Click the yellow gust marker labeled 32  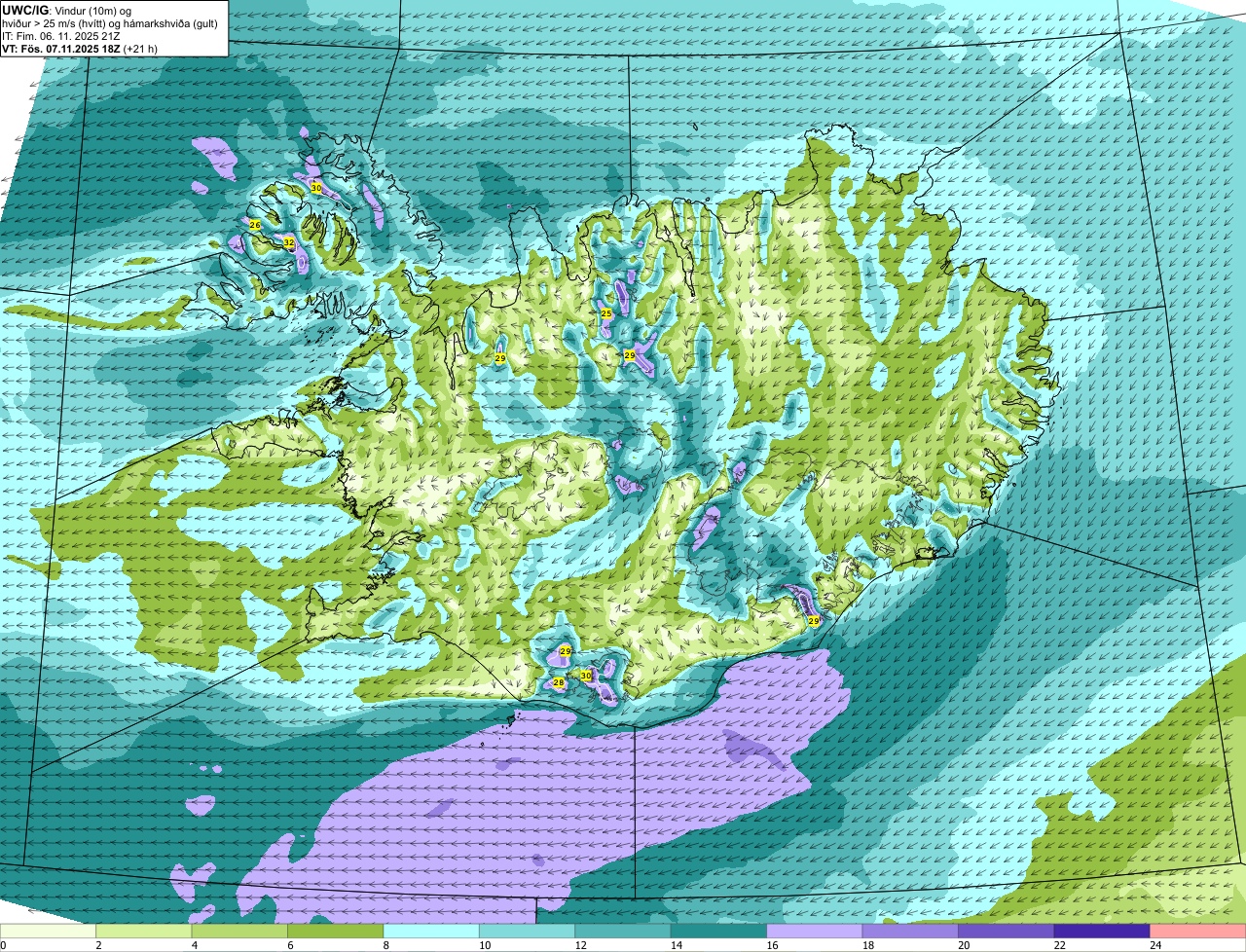click(x=289, y=243)
